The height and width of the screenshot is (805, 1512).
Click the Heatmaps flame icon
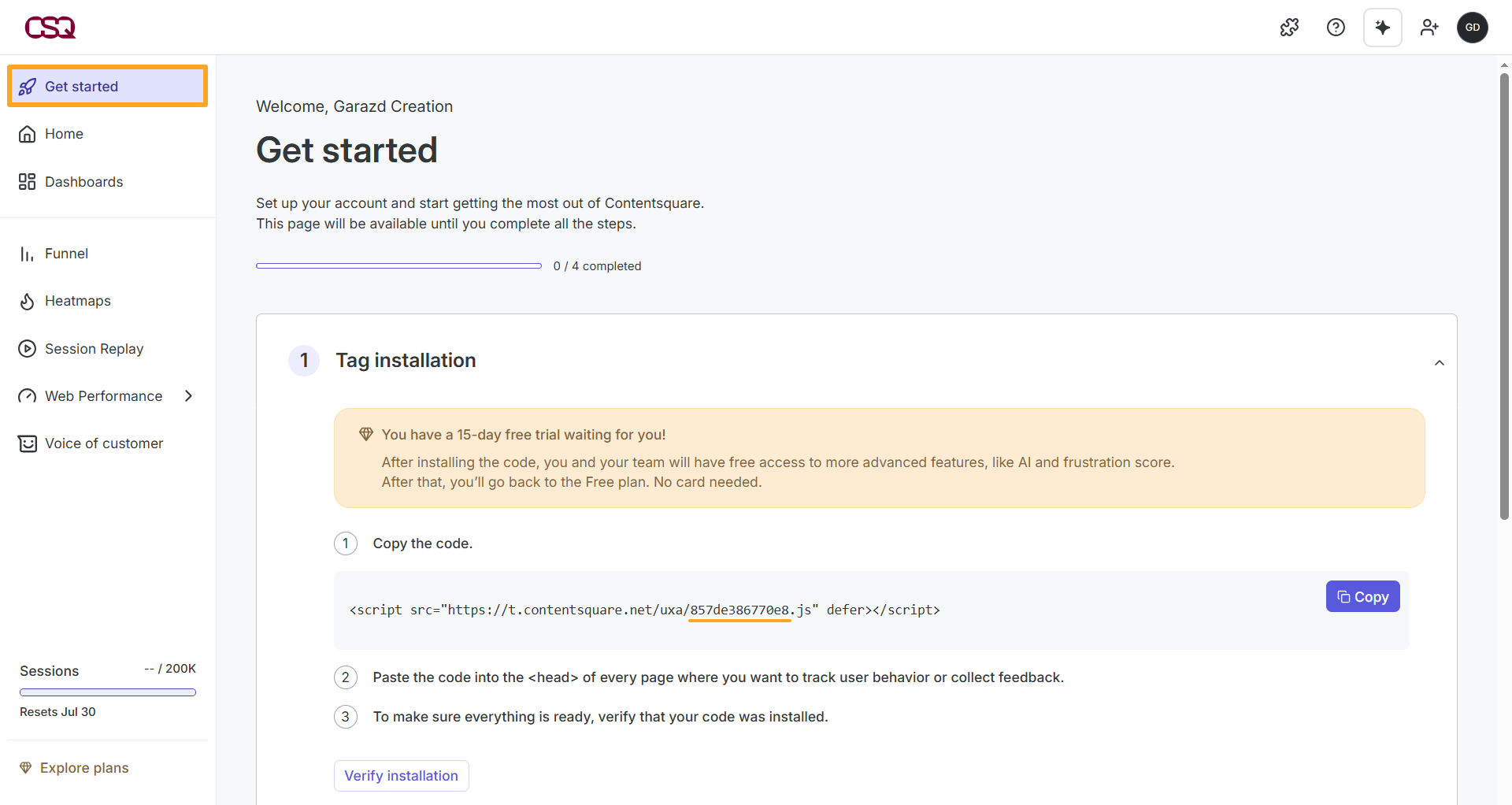(x=28, y=301)
